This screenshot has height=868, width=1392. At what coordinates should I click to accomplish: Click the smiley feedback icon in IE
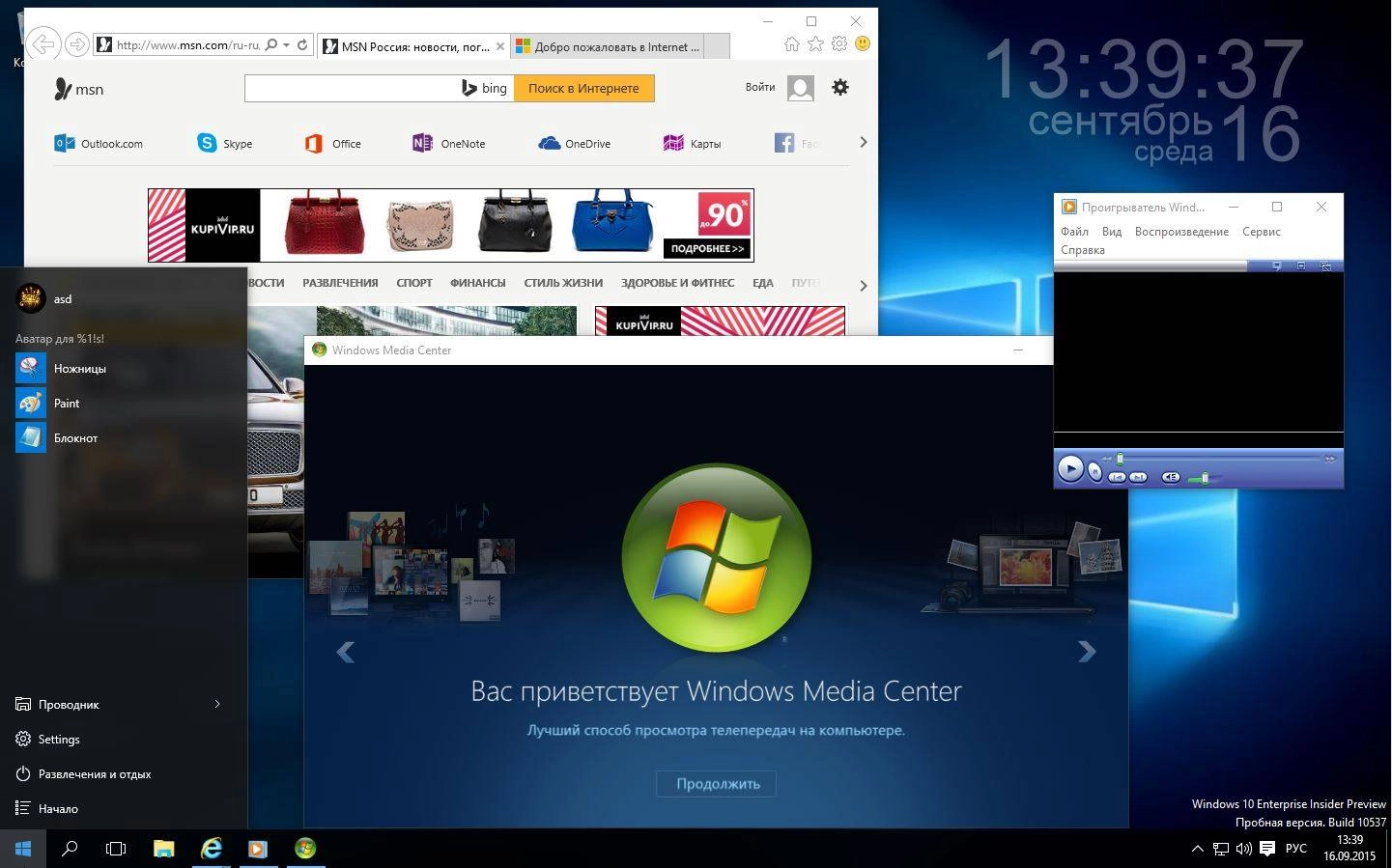[863, 44]
